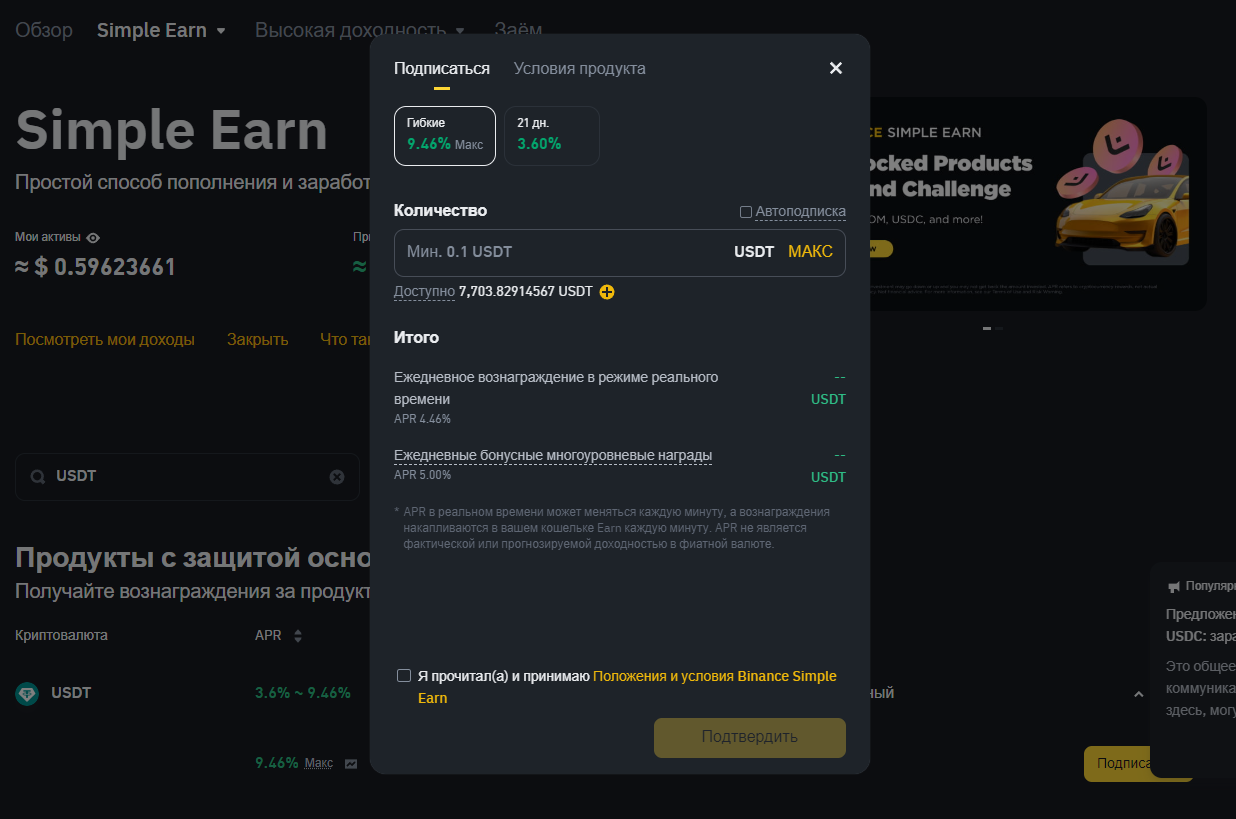Sort by APR using the arrows icon

297,636
